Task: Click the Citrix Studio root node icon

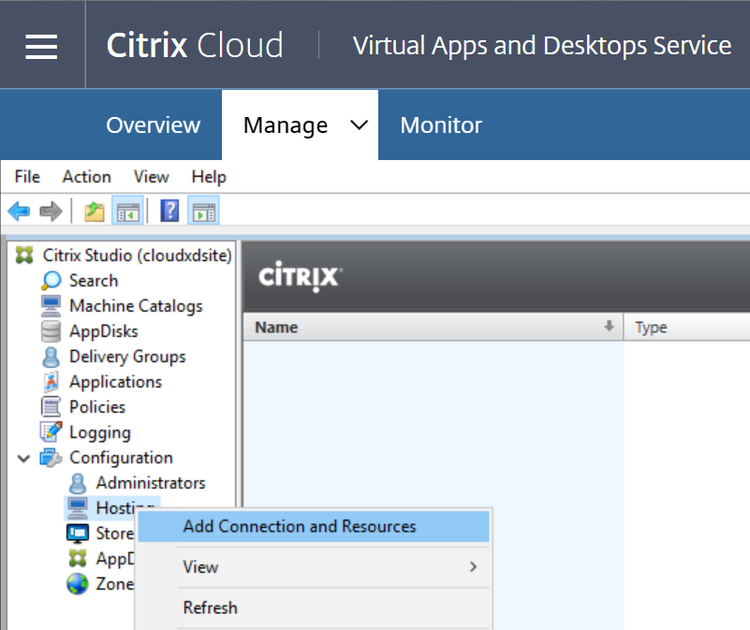Action: [x=24, y=255]
